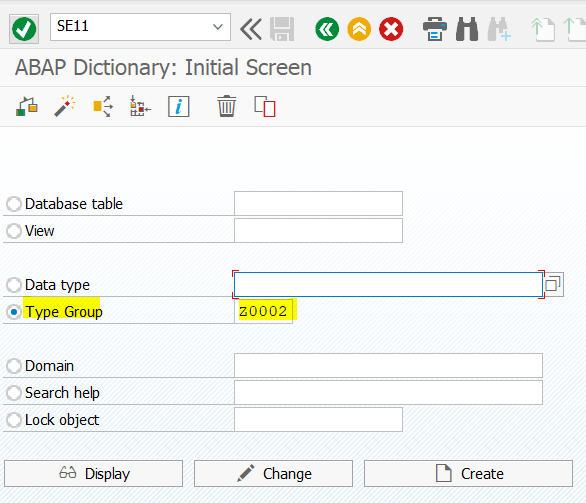Click the red Cancel X icon
Screen dimensions: 586x503
391,29
